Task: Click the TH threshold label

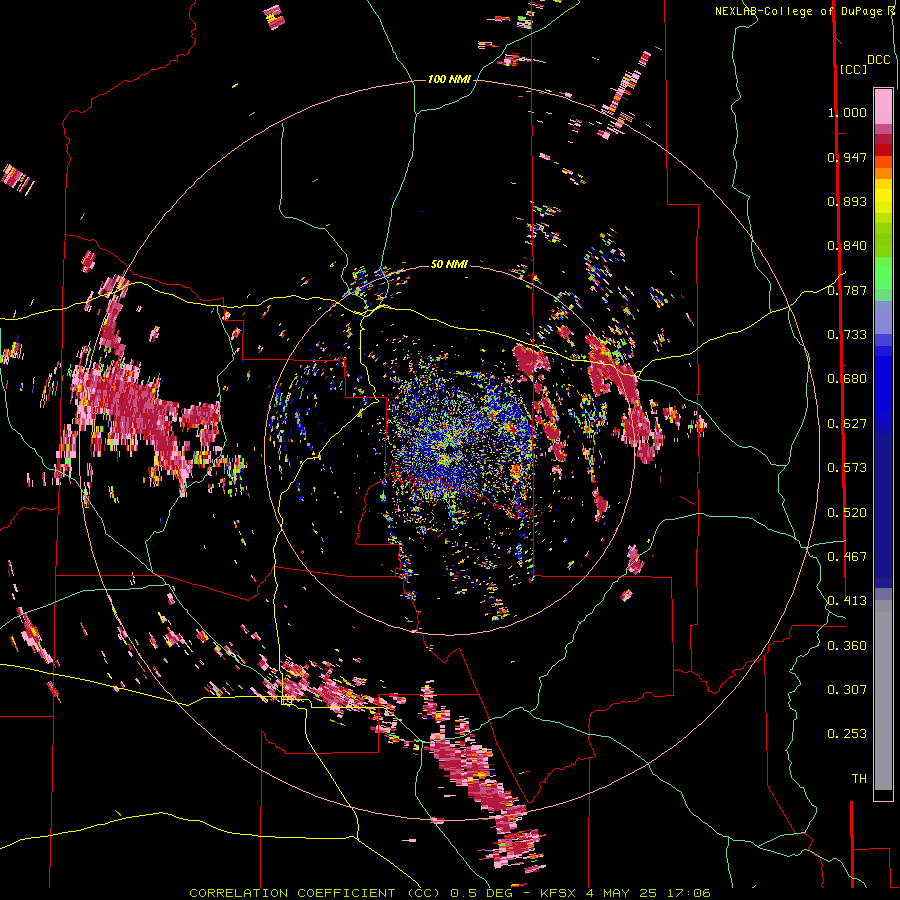Action: (859, 779)
